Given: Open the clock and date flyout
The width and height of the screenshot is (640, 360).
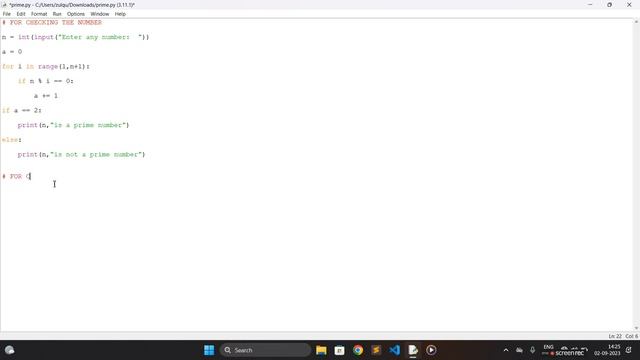Looking at the screenshot, I should tap(607, 350).
